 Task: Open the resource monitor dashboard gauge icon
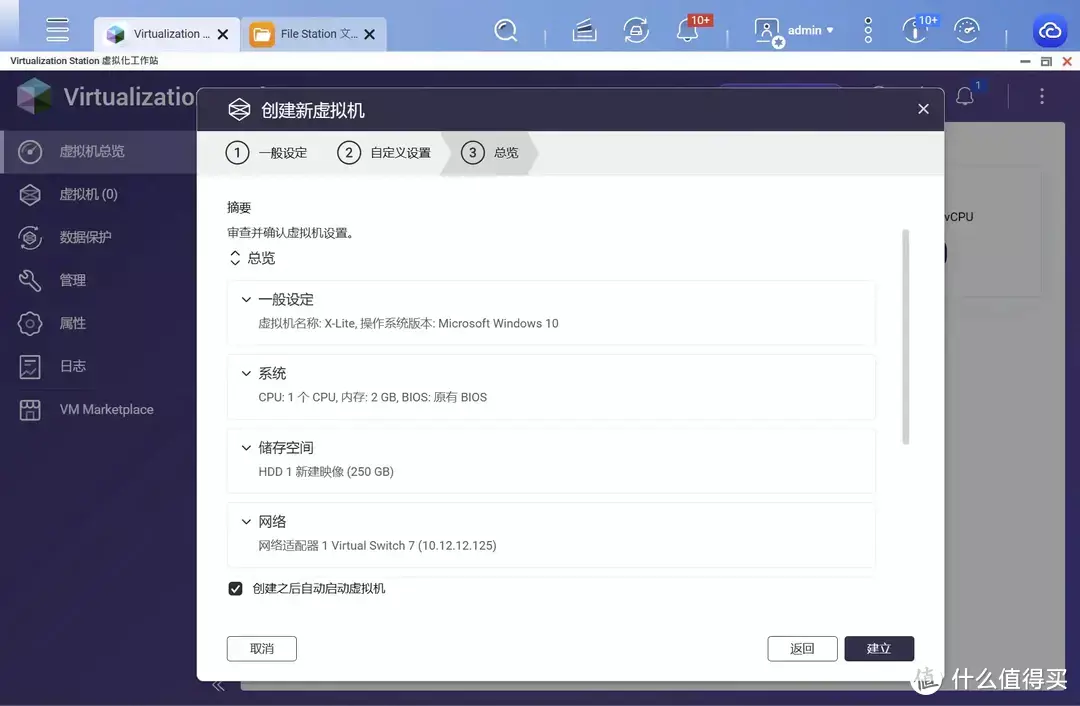point(966,30)
